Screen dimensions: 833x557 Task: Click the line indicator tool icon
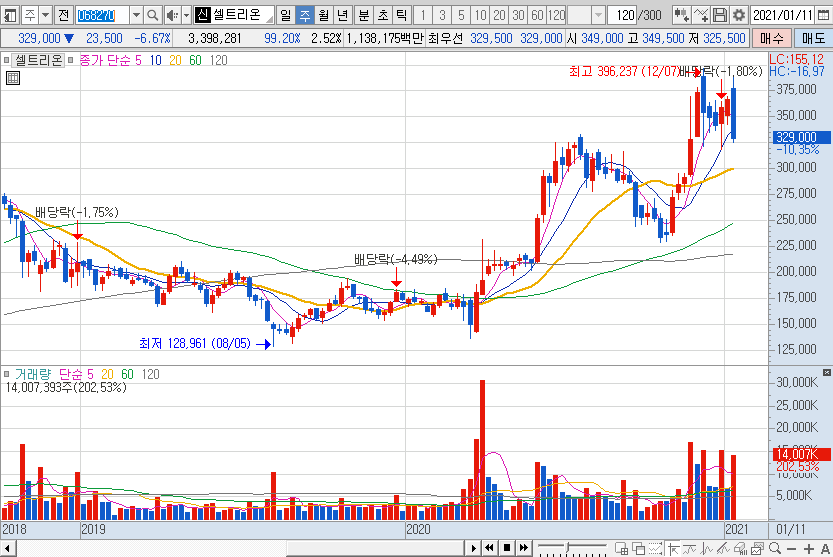(x=690, y=548)
